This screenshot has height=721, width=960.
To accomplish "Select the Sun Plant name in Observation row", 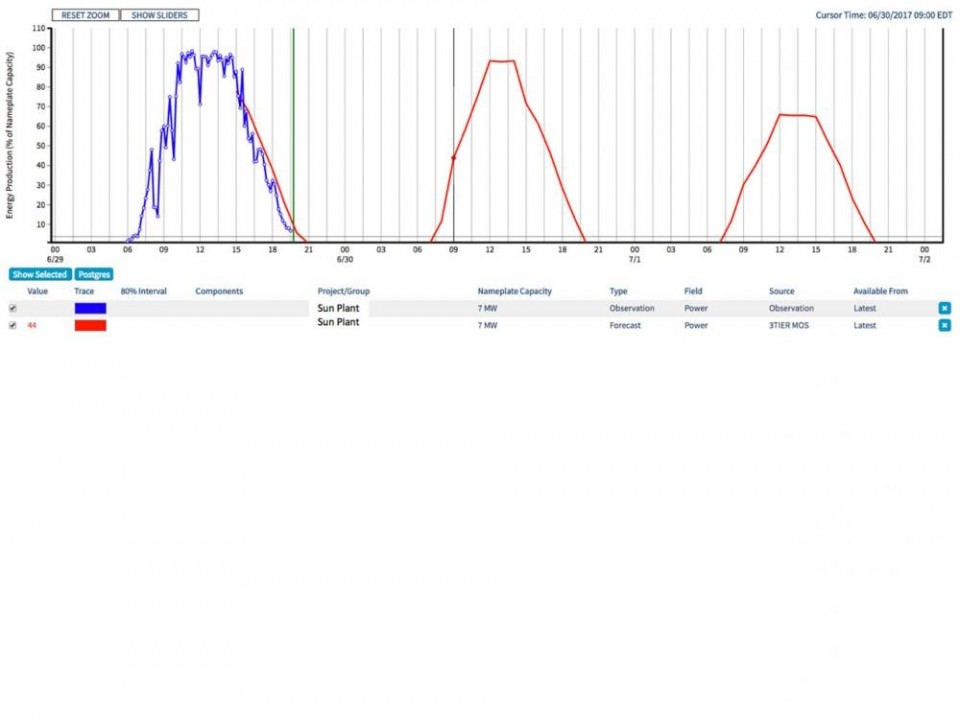I will [x=338, y=308].
